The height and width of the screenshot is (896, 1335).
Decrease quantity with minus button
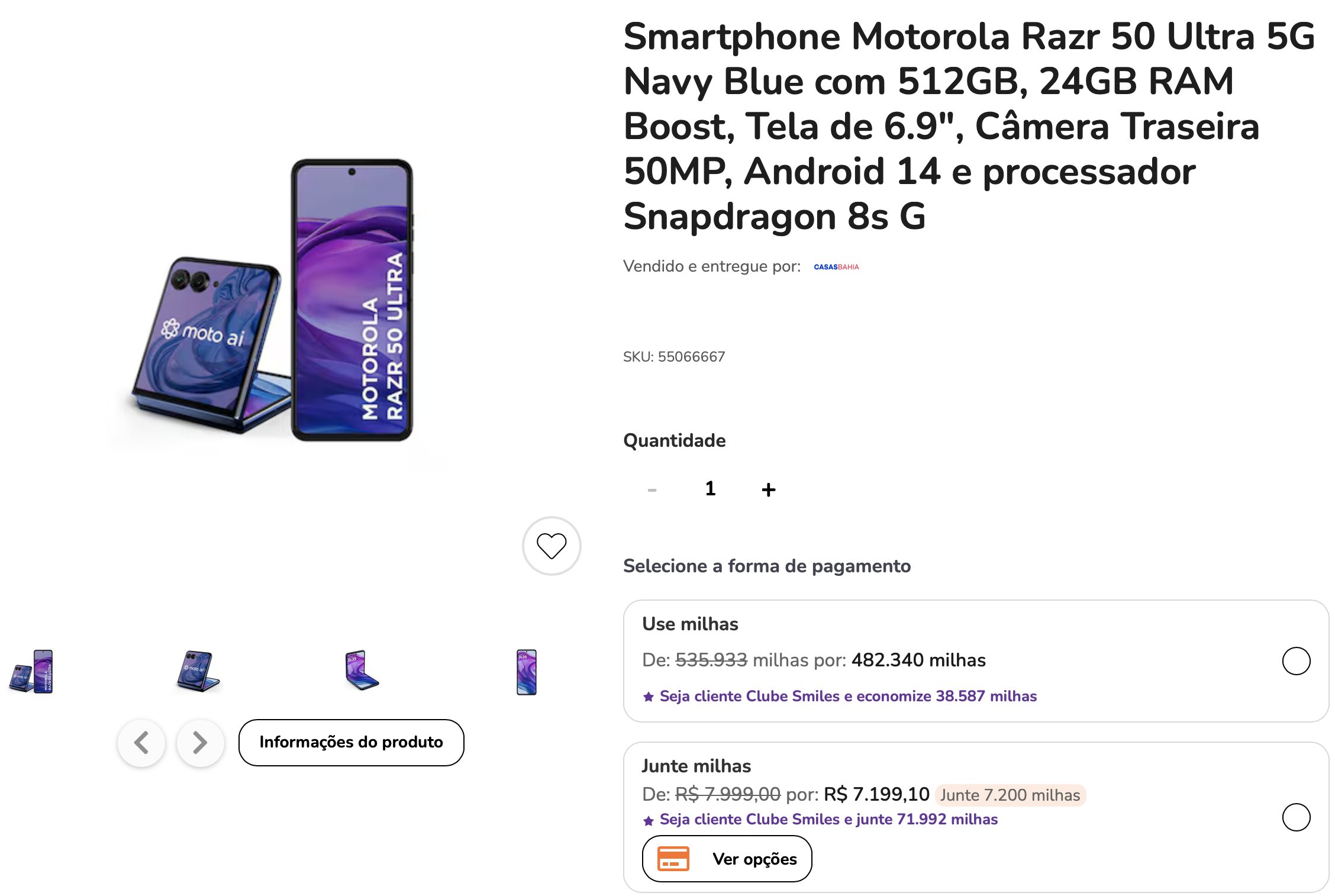(x=652, y=489)
